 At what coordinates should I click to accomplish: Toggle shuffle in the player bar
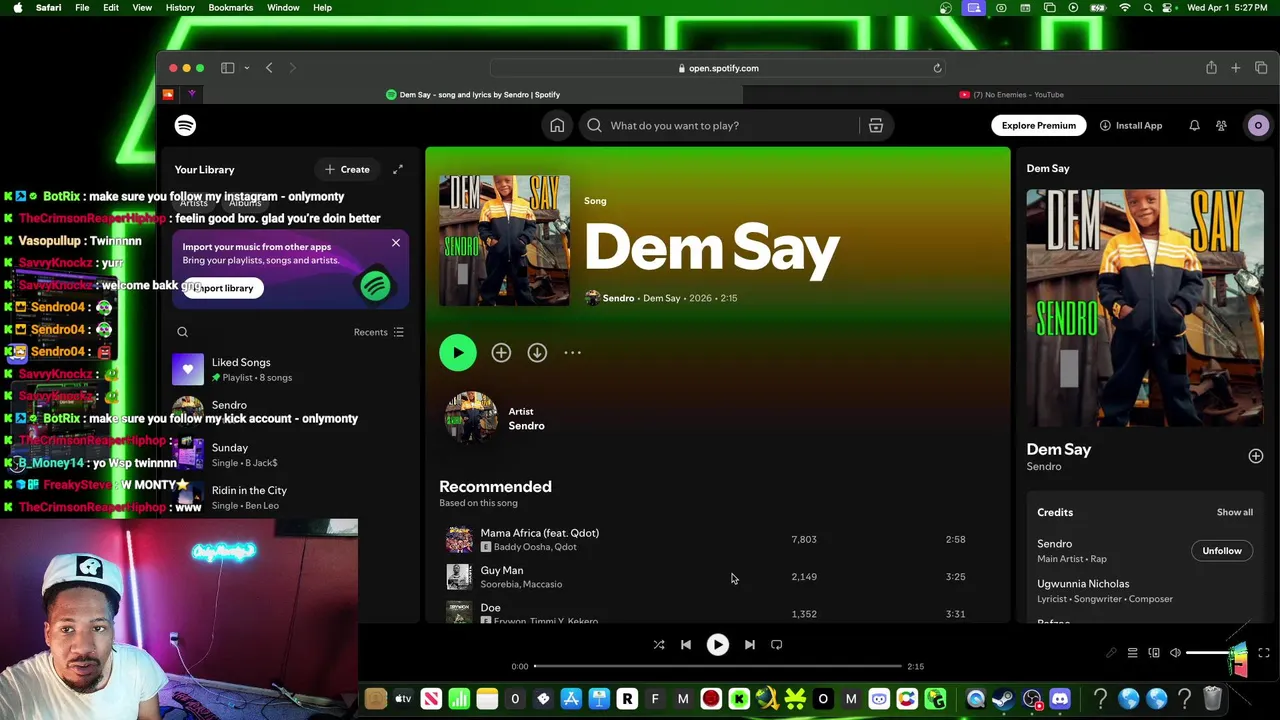659,645
